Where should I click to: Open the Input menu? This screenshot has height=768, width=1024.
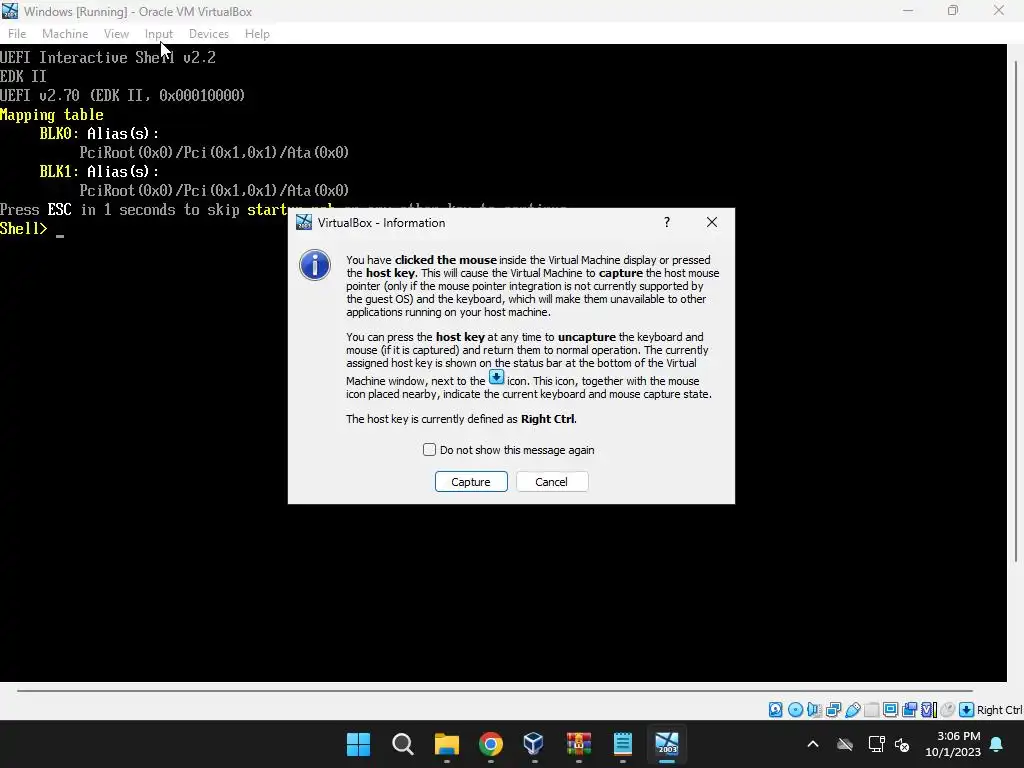(x=159, y=34)
